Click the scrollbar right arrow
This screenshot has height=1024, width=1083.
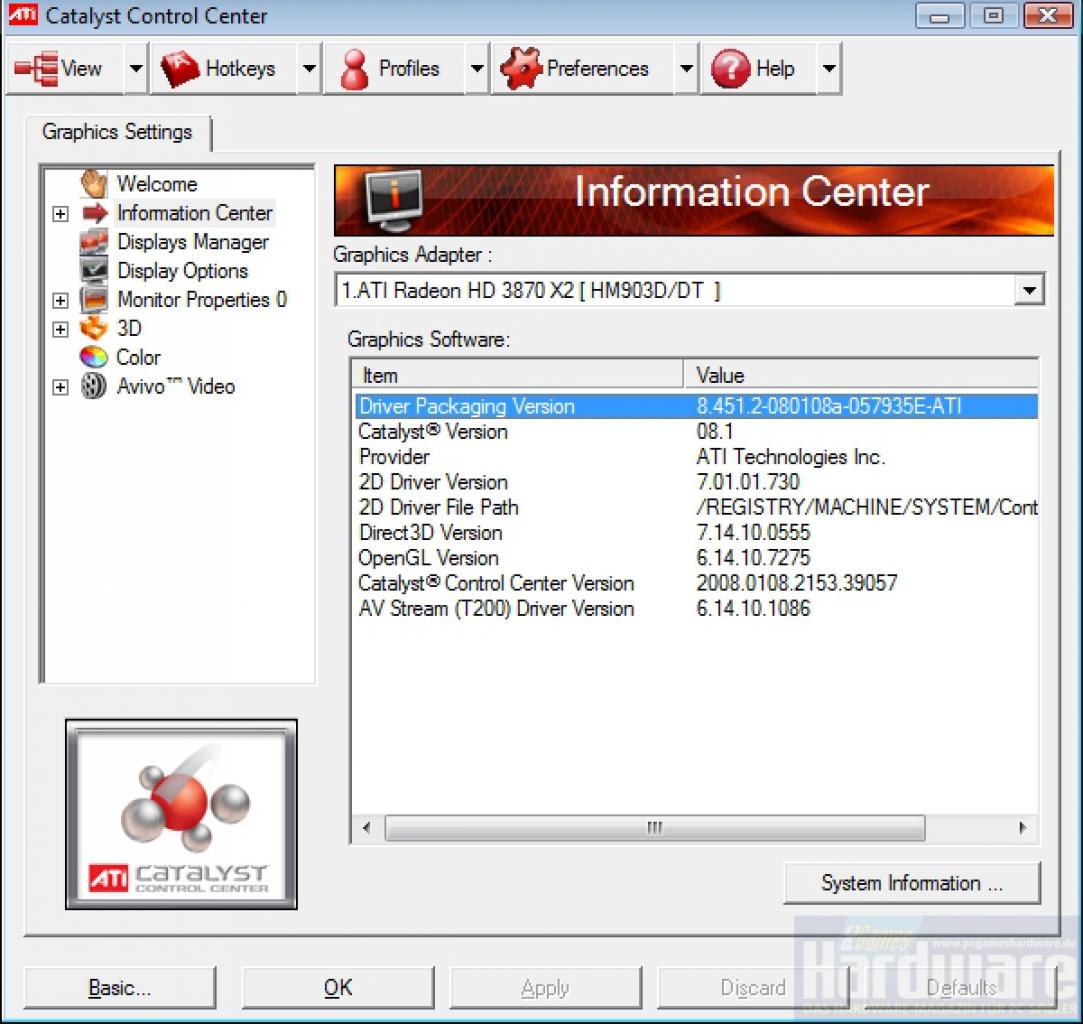[1023, 827]
